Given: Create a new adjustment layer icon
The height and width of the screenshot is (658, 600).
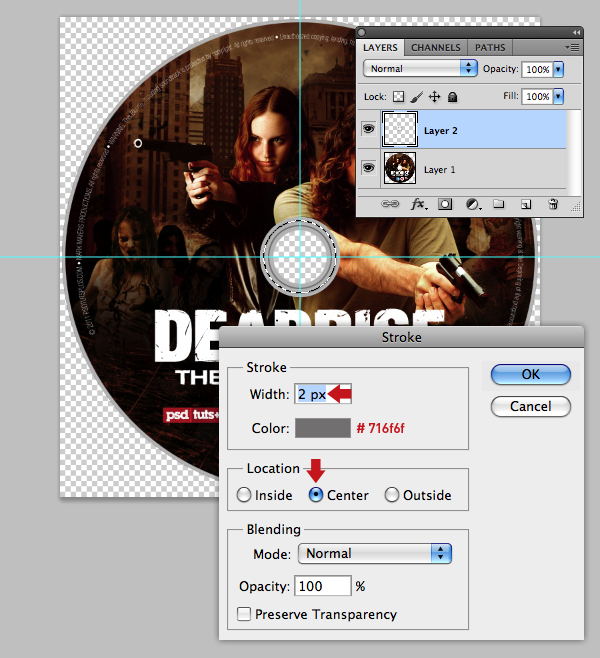Looking at the screenshot, I should (x=473, y=204).
